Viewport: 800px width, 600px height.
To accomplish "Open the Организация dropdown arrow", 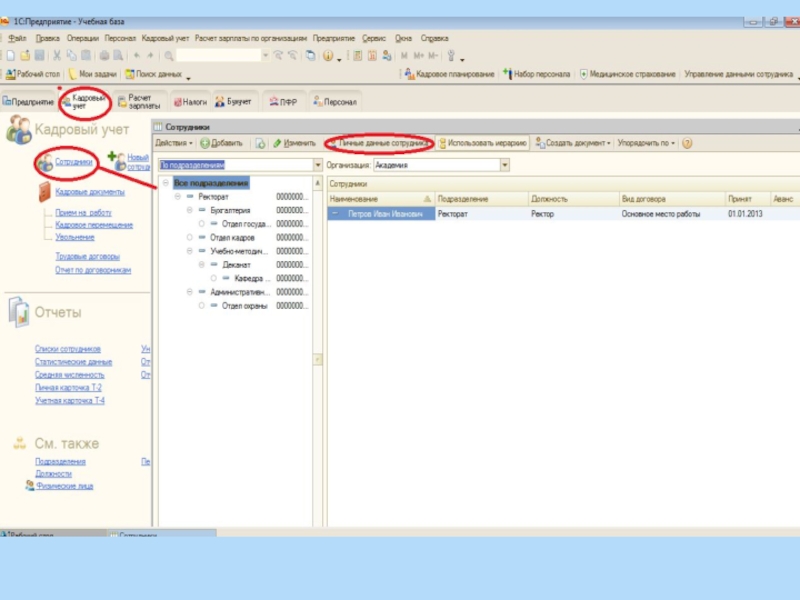I will (x=505, y=164).
